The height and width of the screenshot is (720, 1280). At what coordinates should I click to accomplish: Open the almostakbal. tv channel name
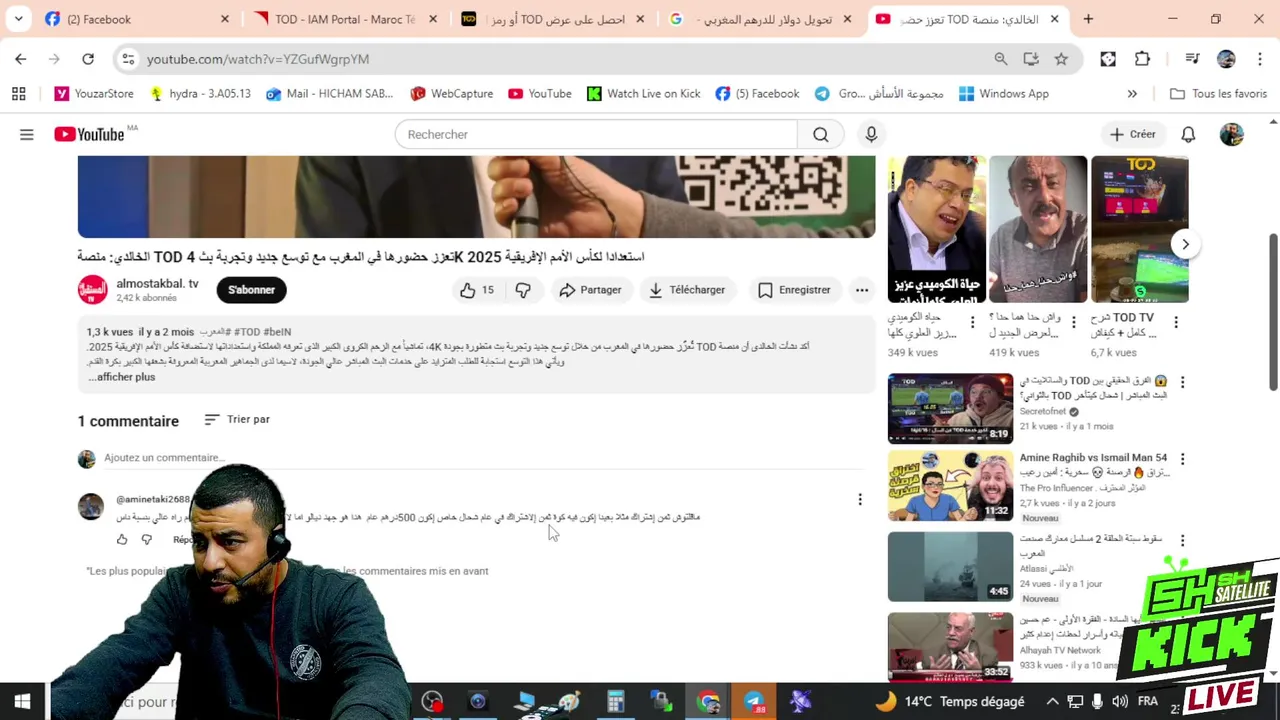click(157, 283)
